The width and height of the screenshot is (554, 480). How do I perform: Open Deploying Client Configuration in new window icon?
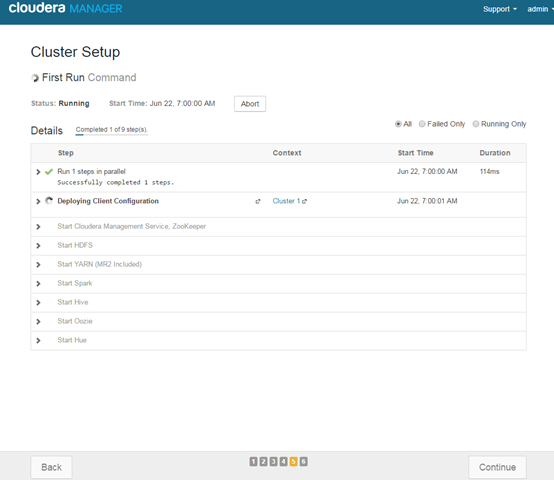tap(258, 201)
